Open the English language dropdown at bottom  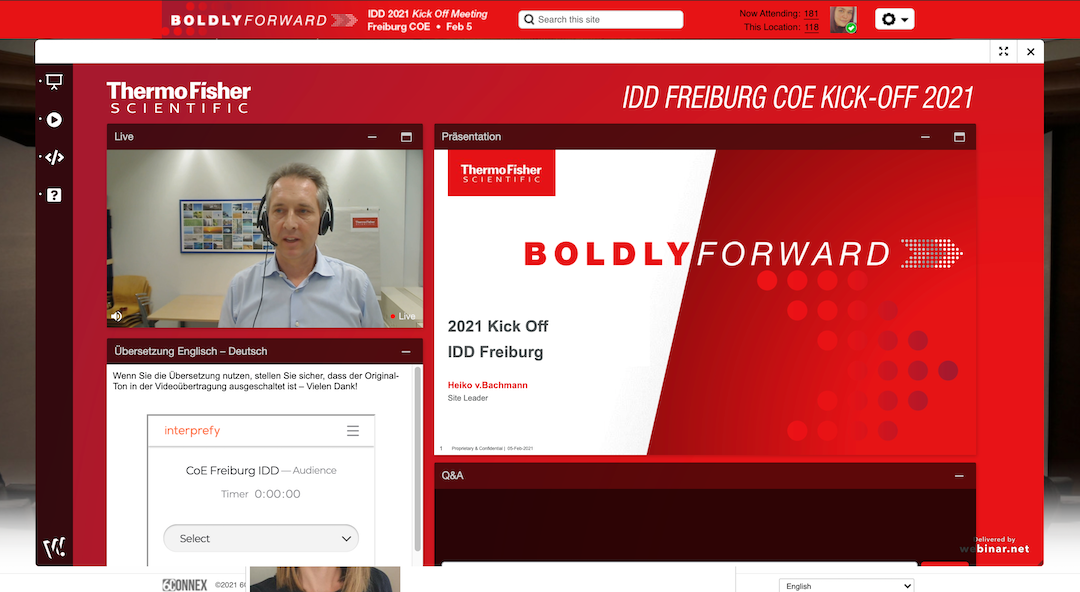coord(846,586)
